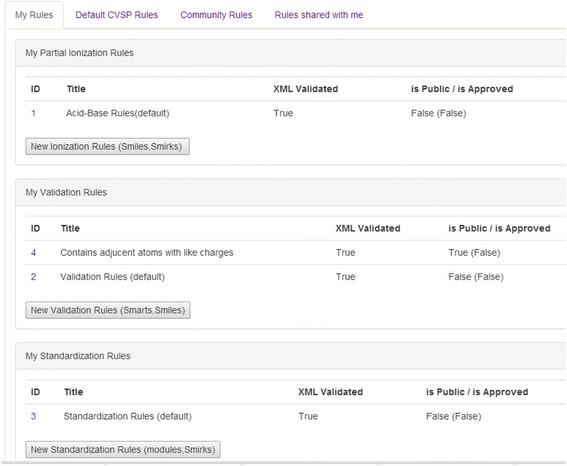567x466 pixels.
Task: Open validation rule ID 2 link
Action: point(33,277)
